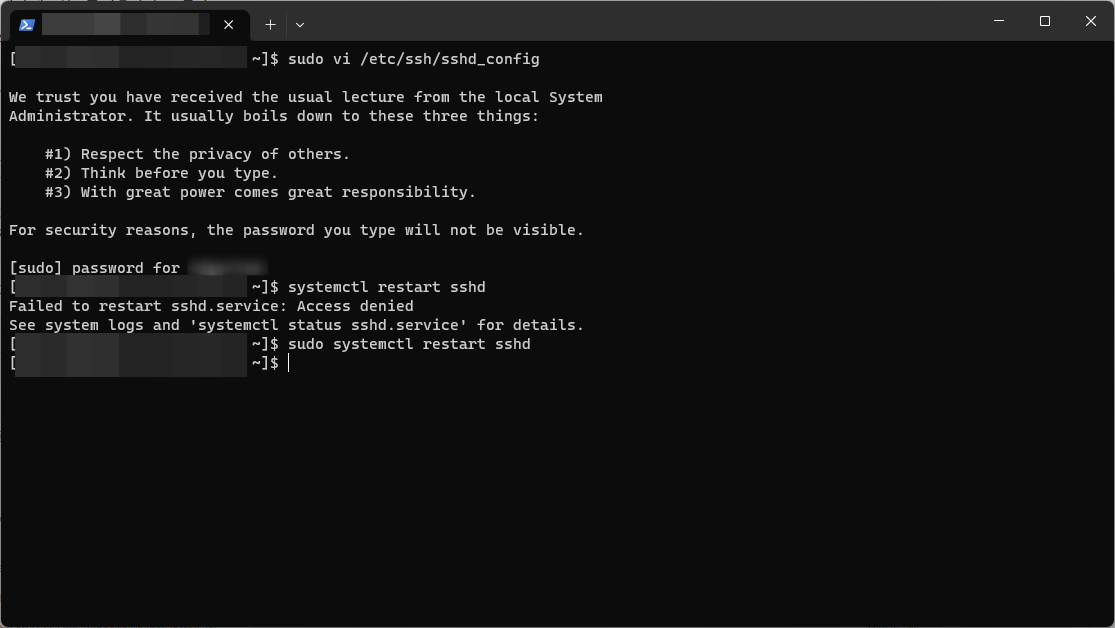Screen dimensions: 1115x628
Task: Click the "We trust you have received" lecture line
Action: point(306,97)
